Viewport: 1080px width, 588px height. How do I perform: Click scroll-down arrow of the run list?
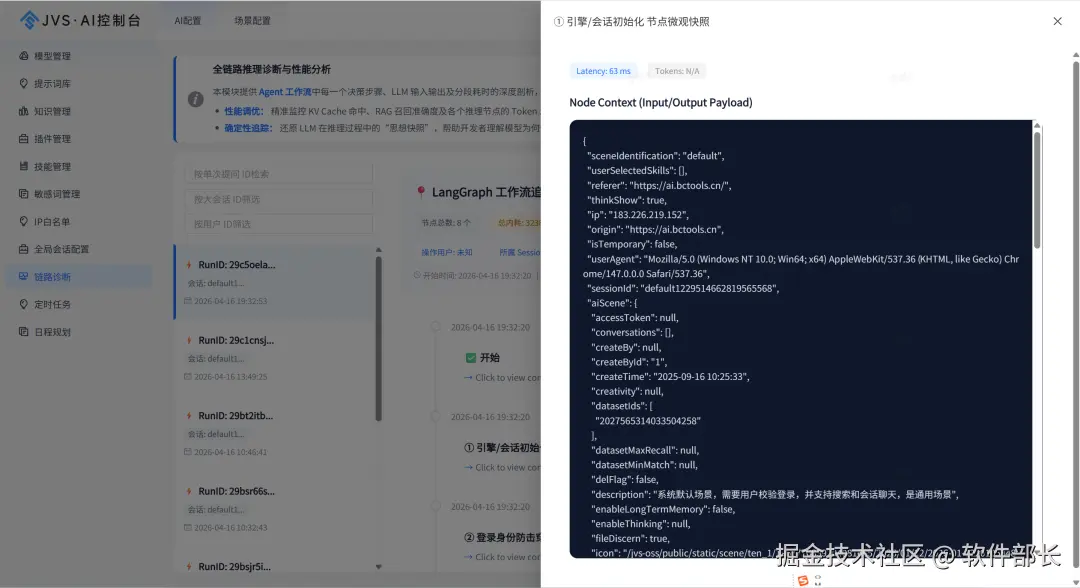point(378,567)
